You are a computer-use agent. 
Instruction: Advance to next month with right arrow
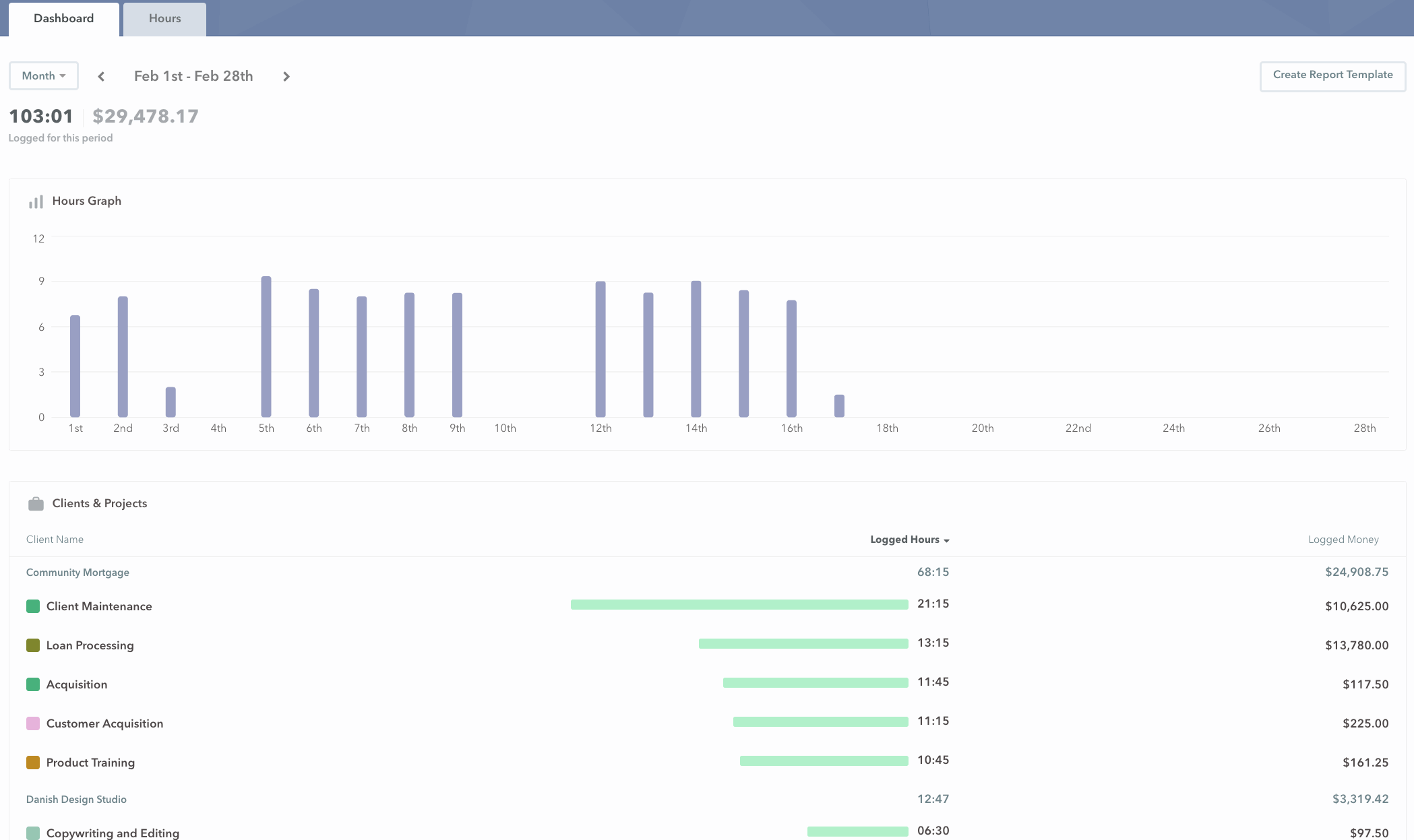(286, 77)
